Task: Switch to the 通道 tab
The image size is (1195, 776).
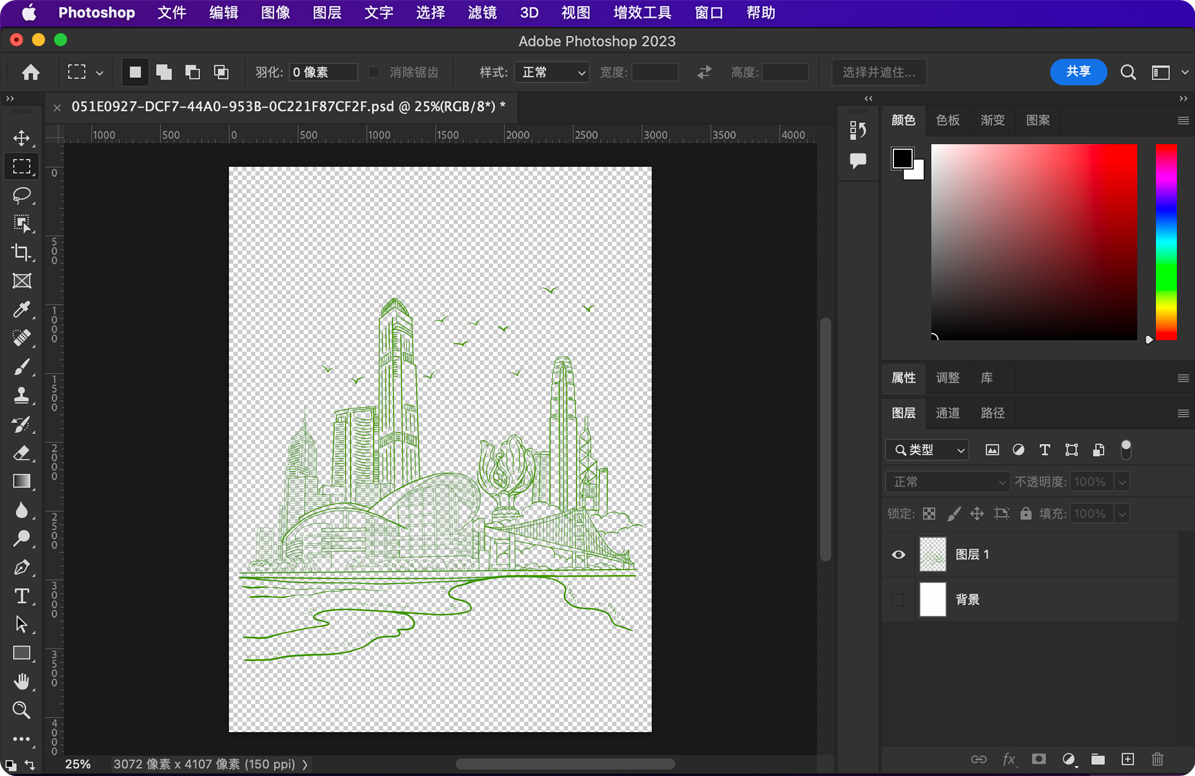Action: tap(948, 413)
